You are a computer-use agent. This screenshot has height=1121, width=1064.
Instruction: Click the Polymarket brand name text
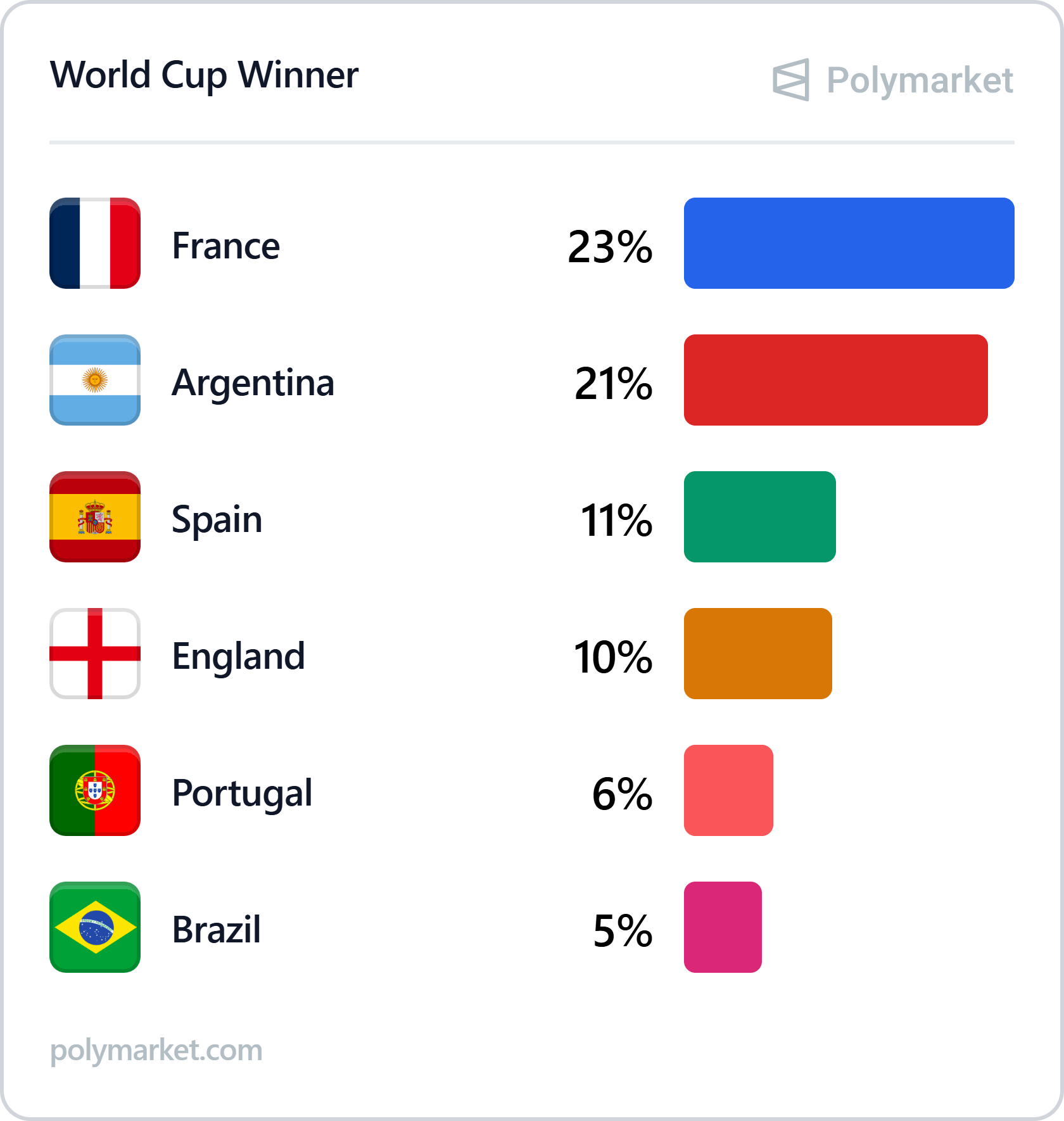pos(920,81)
